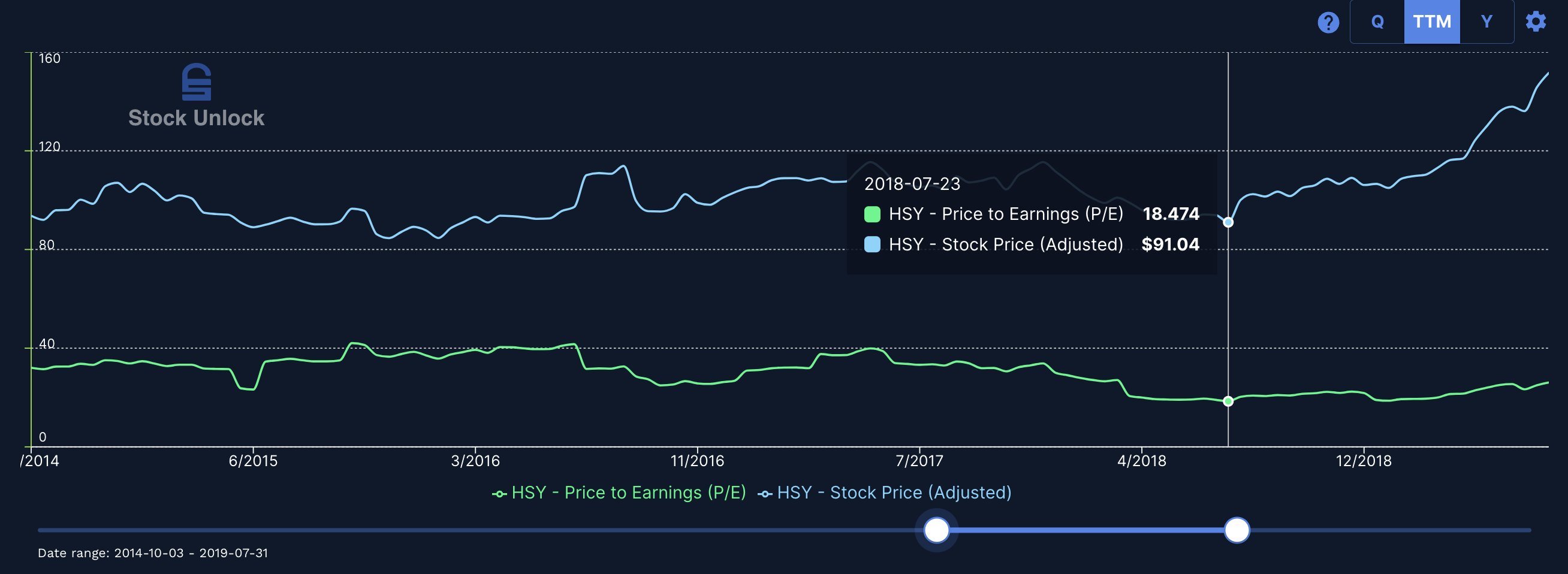This screenshot has width=1568, height=574.
Task: Click the 6/2015 x-axis label
Action: pyautogui.click(x=253, y=461)
